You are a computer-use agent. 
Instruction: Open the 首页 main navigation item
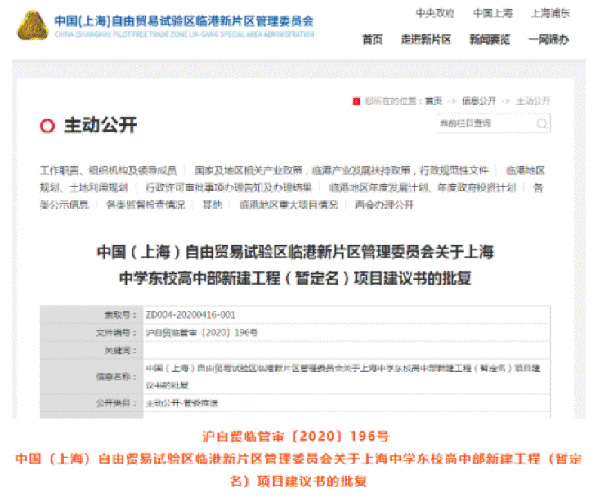pyautogui.click(x=372, y=39)
